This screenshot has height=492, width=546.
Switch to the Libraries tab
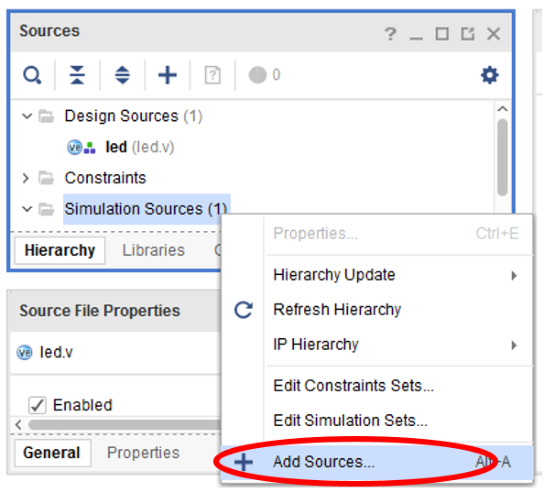(153, 250)
